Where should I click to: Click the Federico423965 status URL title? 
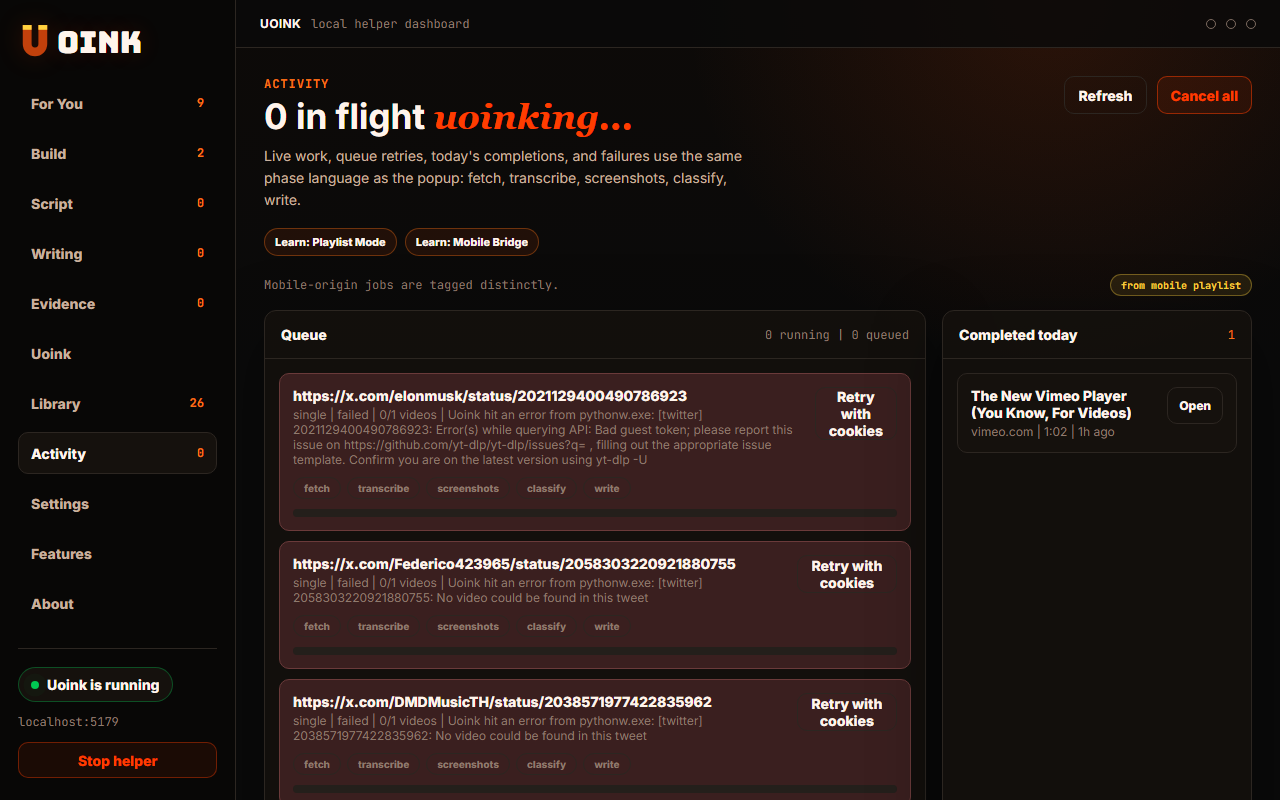514,564
